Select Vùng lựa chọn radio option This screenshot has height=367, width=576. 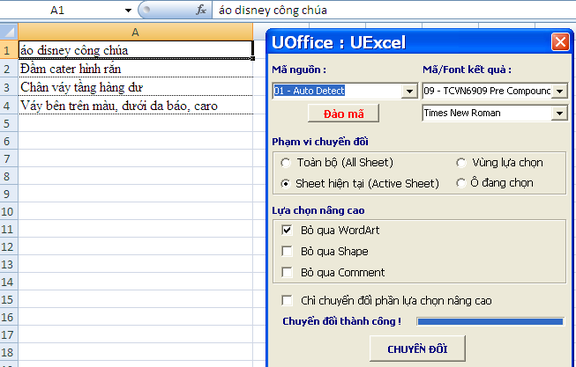click(461, 163)
